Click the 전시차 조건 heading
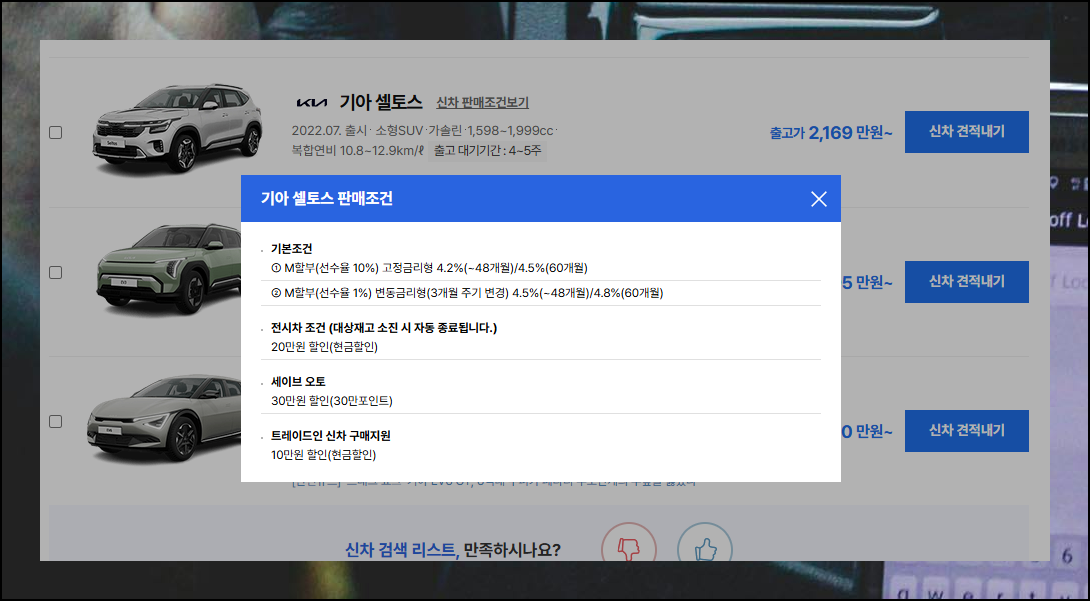This screenshot has width=1090, height=601. [384, 327]
